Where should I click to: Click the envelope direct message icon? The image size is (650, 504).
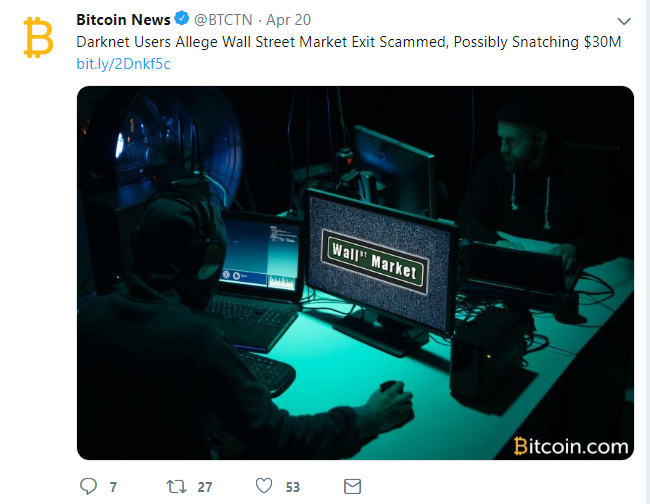coord(352,486)
